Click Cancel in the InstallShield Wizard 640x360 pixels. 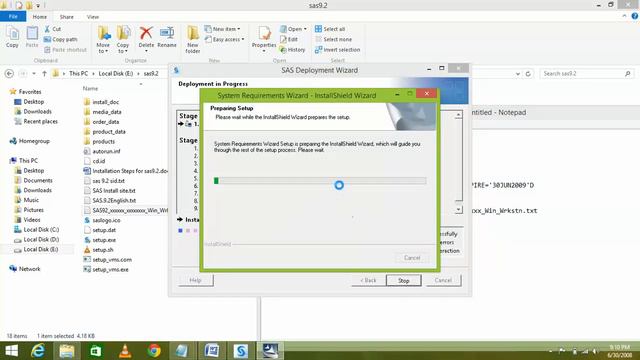(x=412, y=258)
